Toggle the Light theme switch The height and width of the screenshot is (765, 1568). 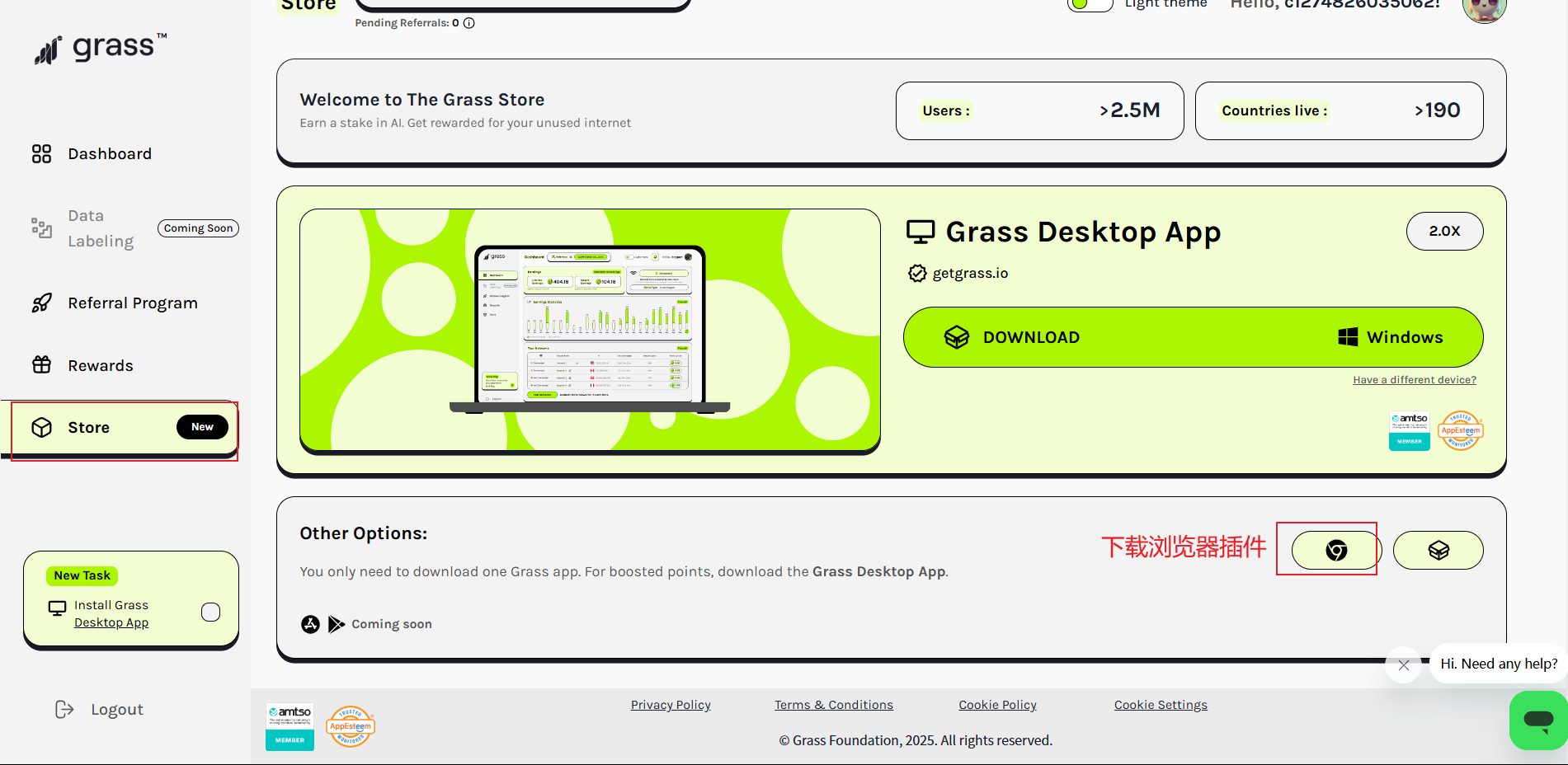[x=1090, y=2]
